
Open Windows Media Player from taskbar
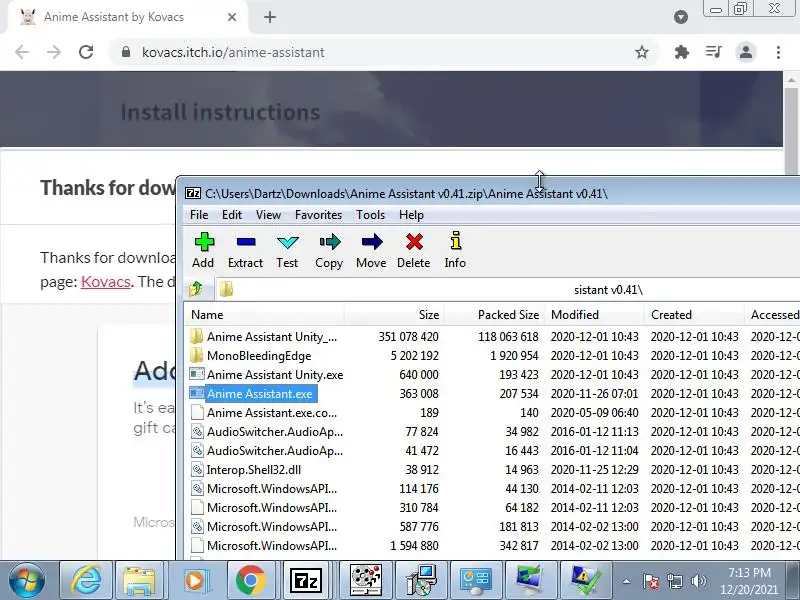click(195, 580)
